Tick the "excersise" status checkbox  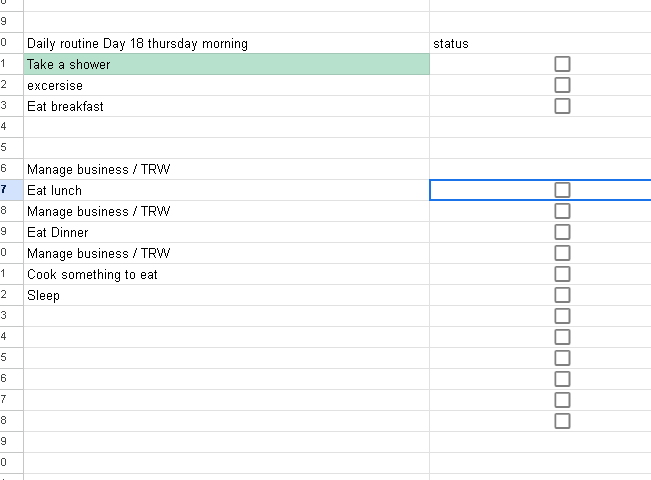coord(562,85)
